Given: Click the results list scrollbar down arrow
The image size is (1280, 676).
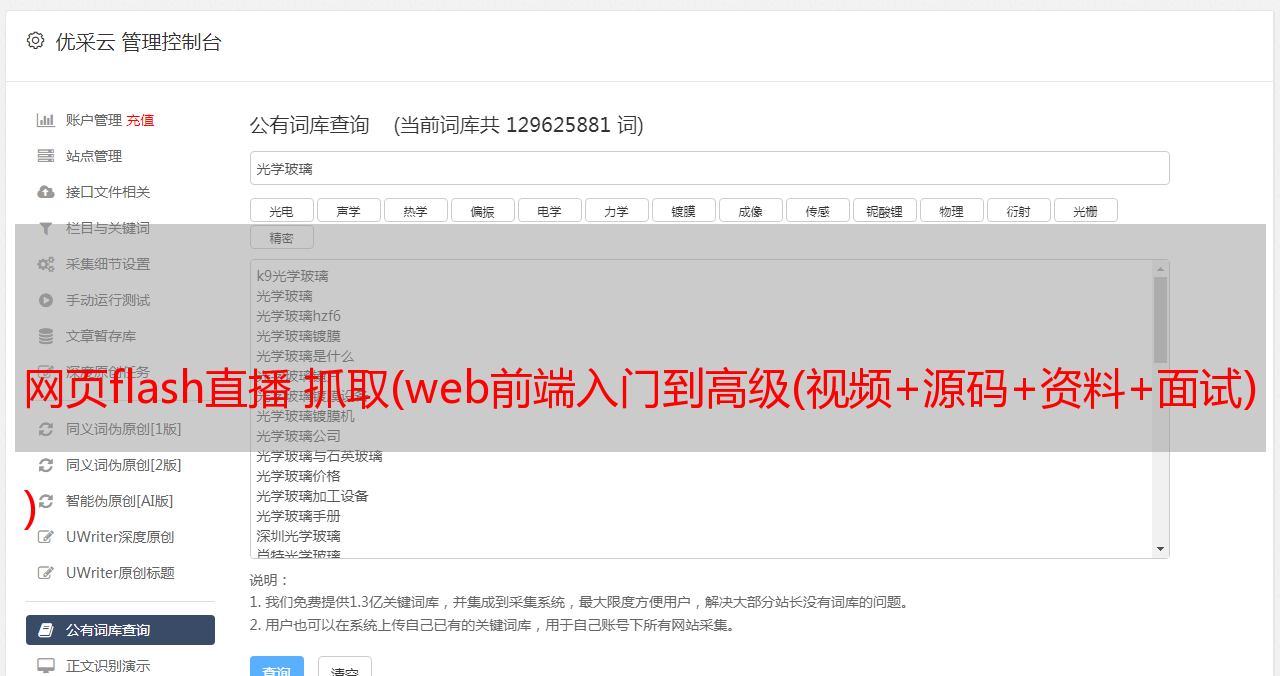Looking at the screenshot, I should [x=1160, y=549].
